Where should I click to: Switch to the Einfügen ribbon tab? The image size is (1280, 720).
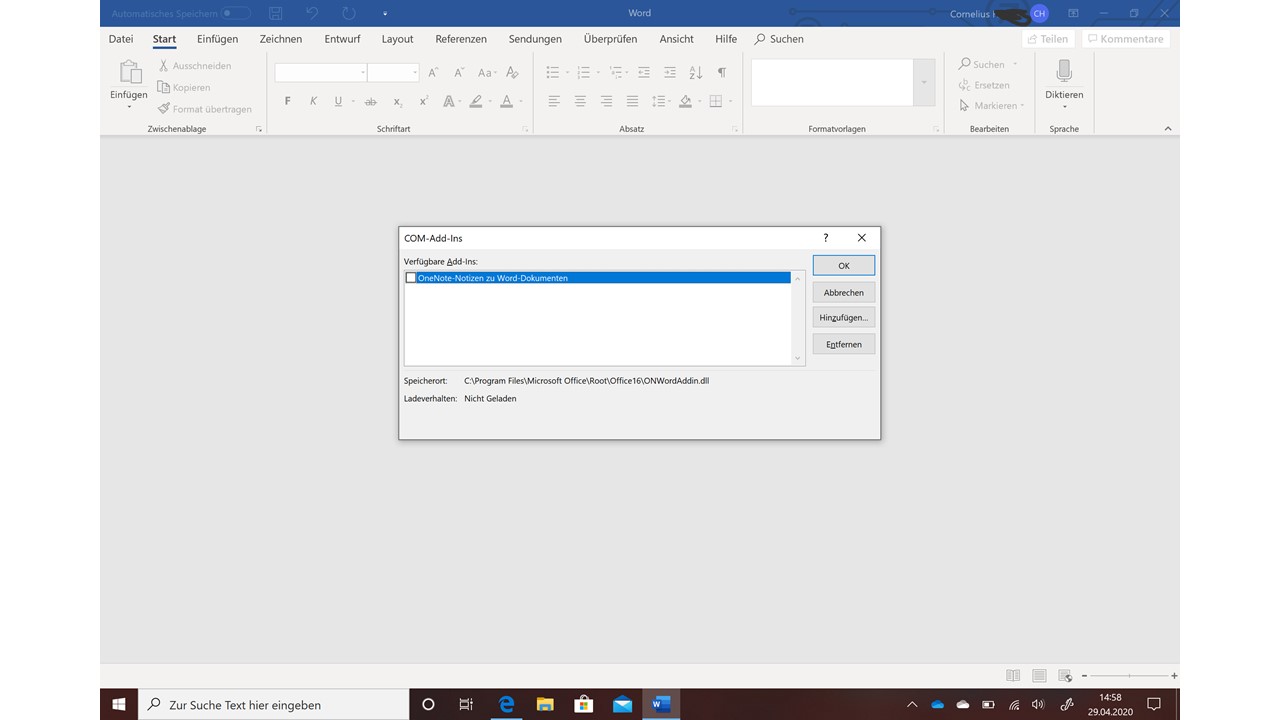217,39
